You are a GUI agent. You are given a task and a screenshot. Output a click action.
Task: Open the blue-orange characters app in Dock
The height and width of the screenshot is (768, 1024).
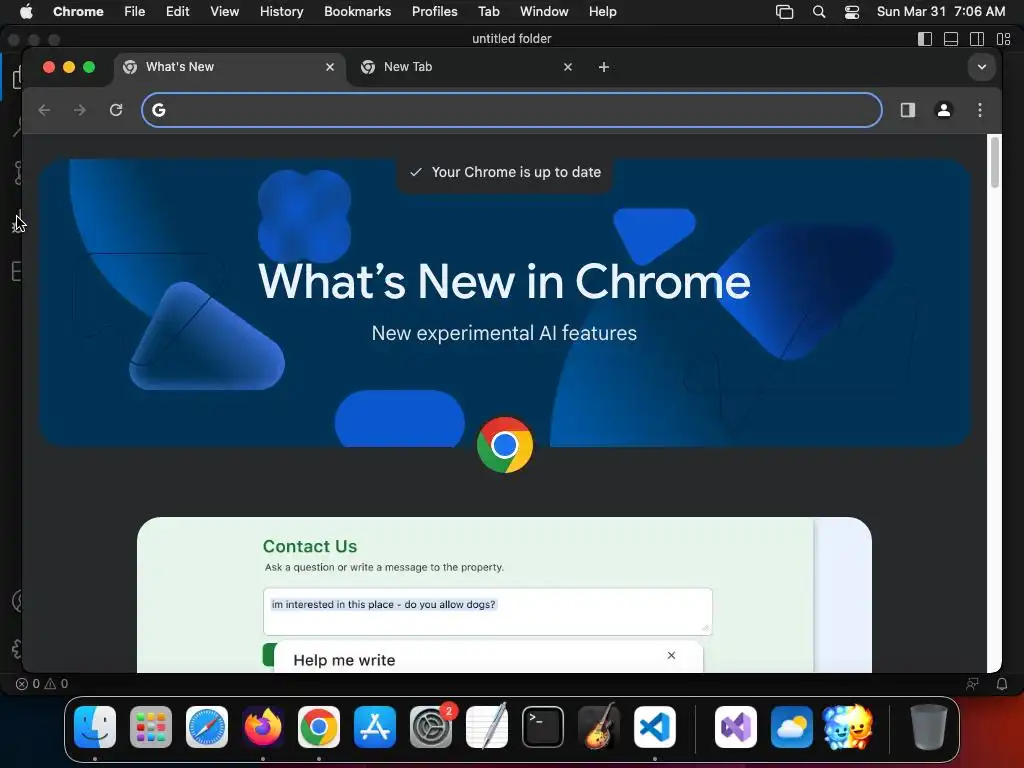(848, 727)
